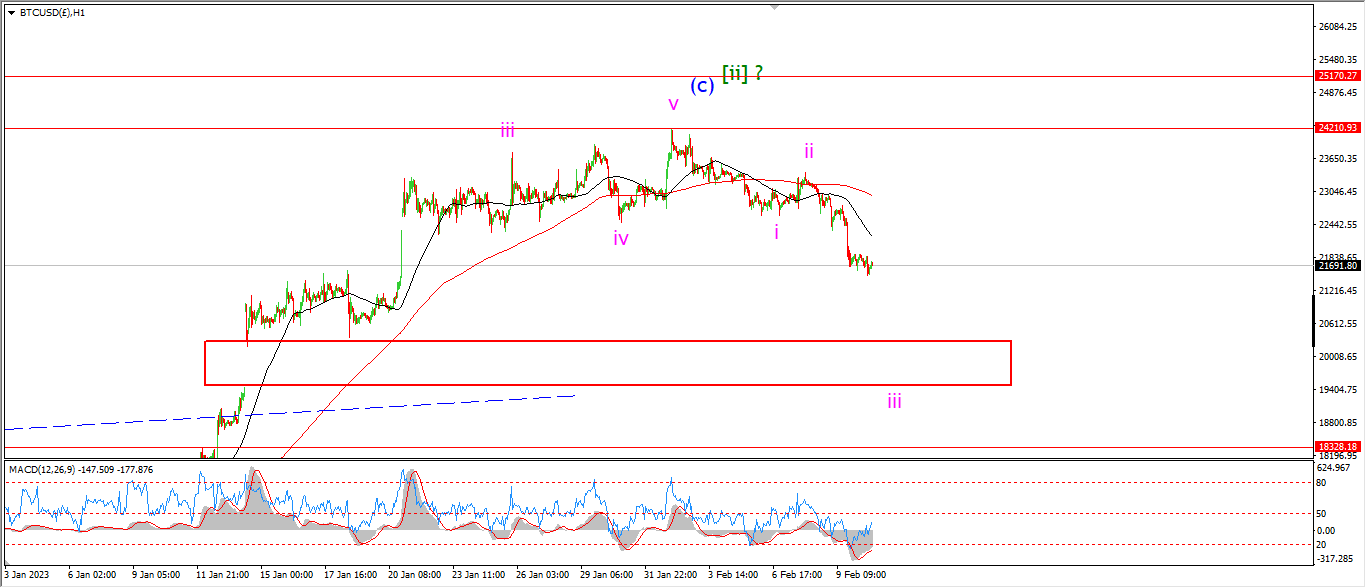Click the pink iv wave label
Screen dimensions: 1366x588
[x=621, y=238]
